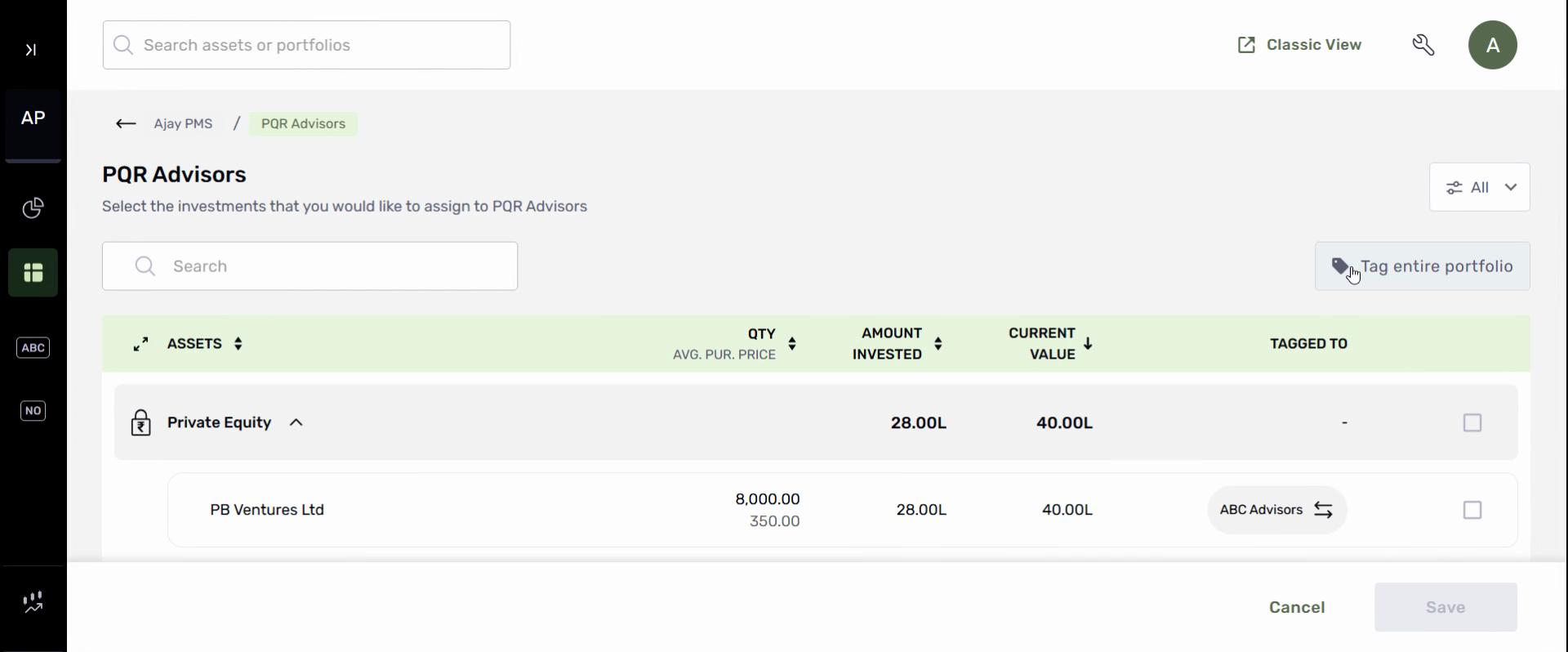Open the pie chart sidebar icon

33,208
